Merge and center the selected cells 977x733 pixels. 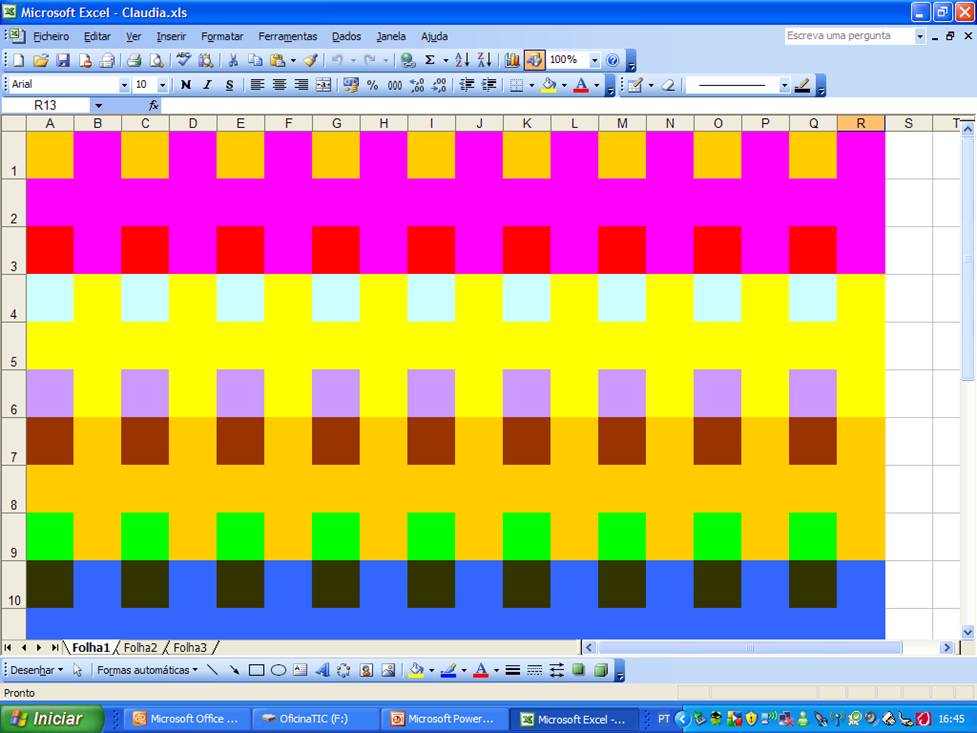[323, 85]
